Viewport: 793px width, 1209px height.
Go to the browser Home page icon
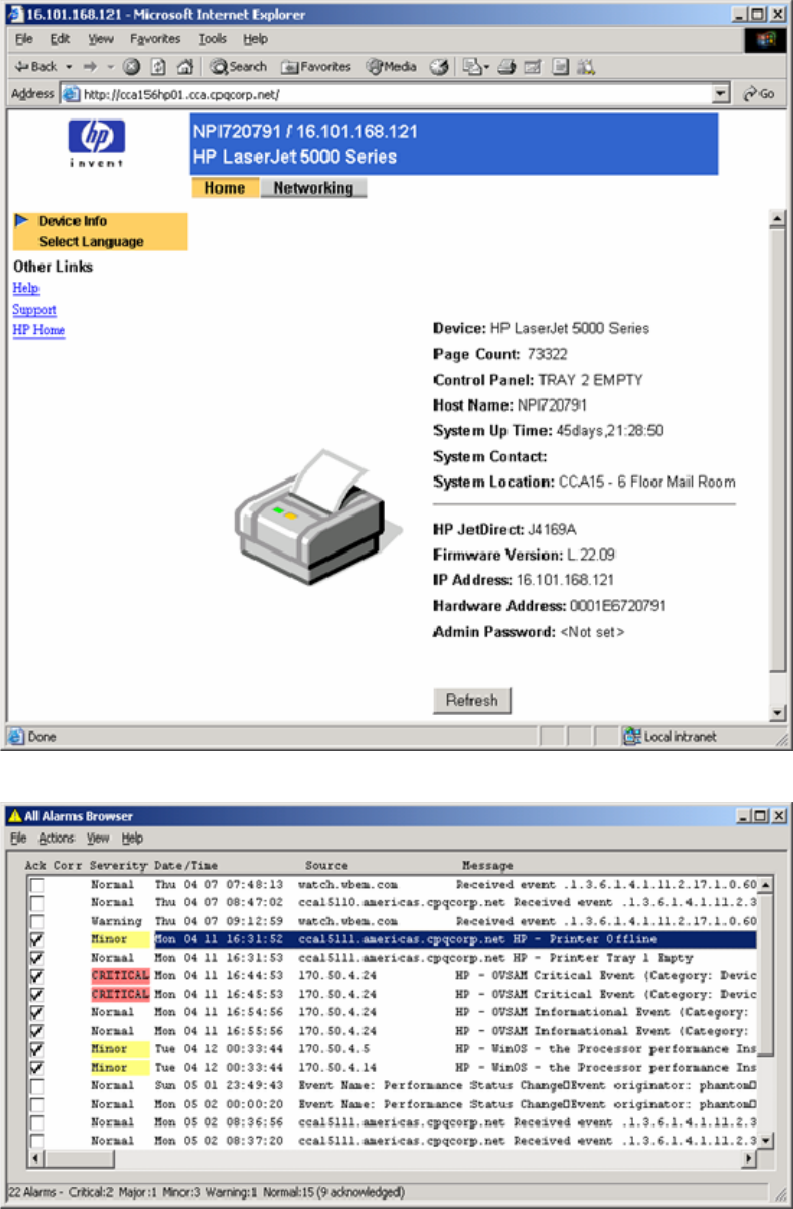click(185, 67)
